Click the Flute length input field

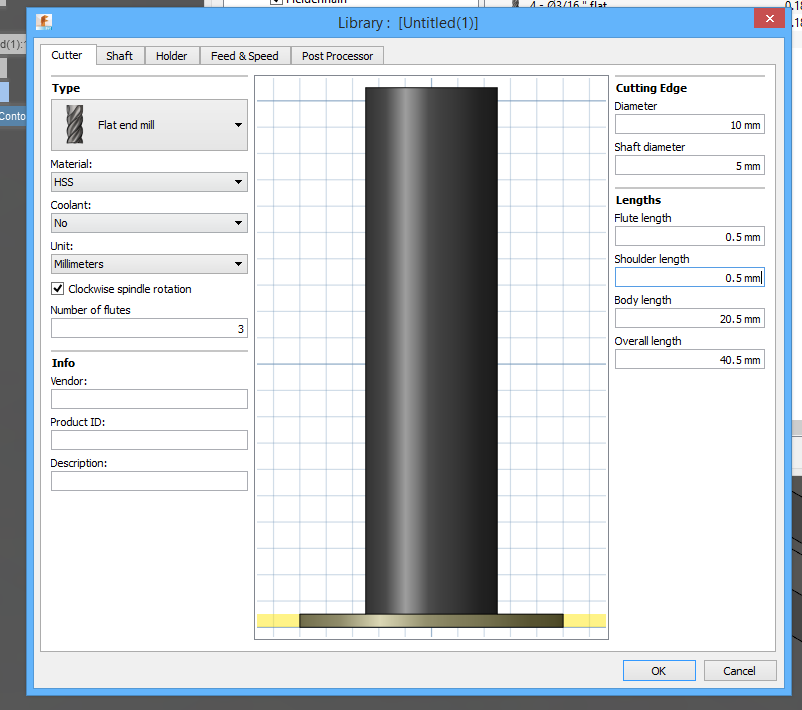(688, 236)
